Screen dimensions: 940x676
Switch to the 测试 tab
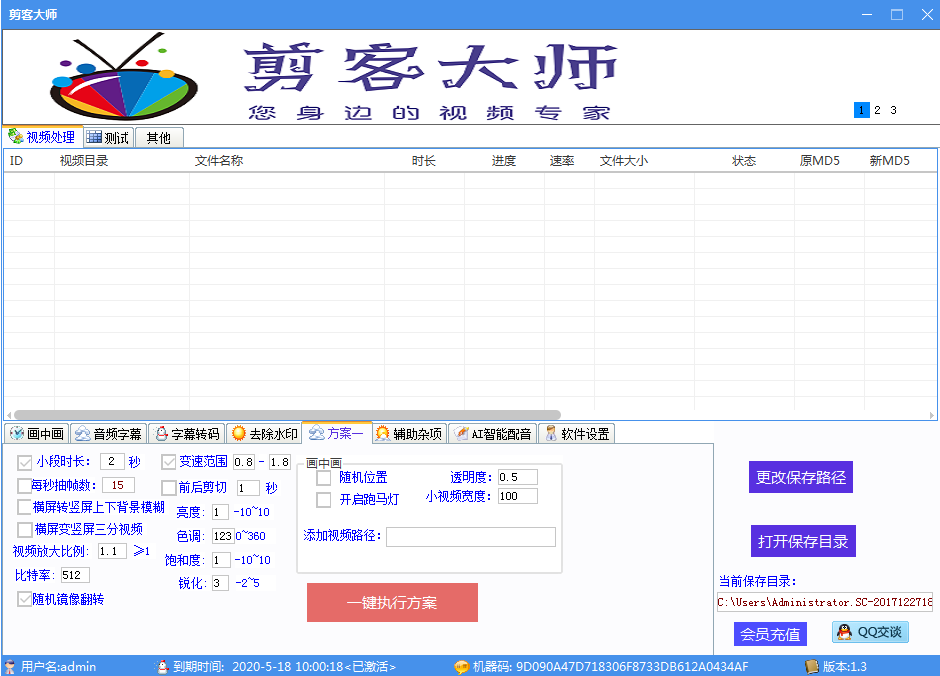tap(107, 138)
